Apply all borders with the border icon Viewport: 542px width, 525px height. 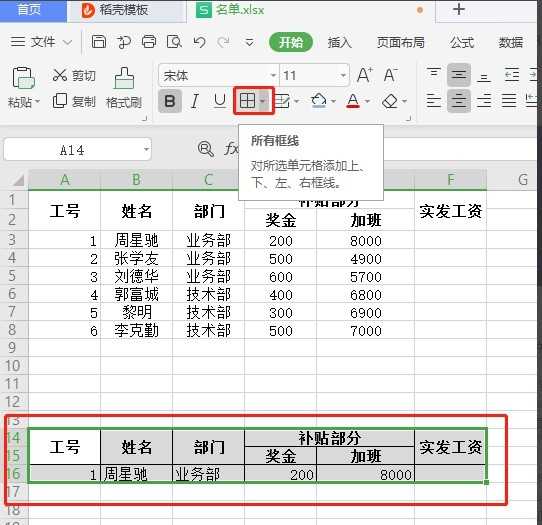pos(247,101)
